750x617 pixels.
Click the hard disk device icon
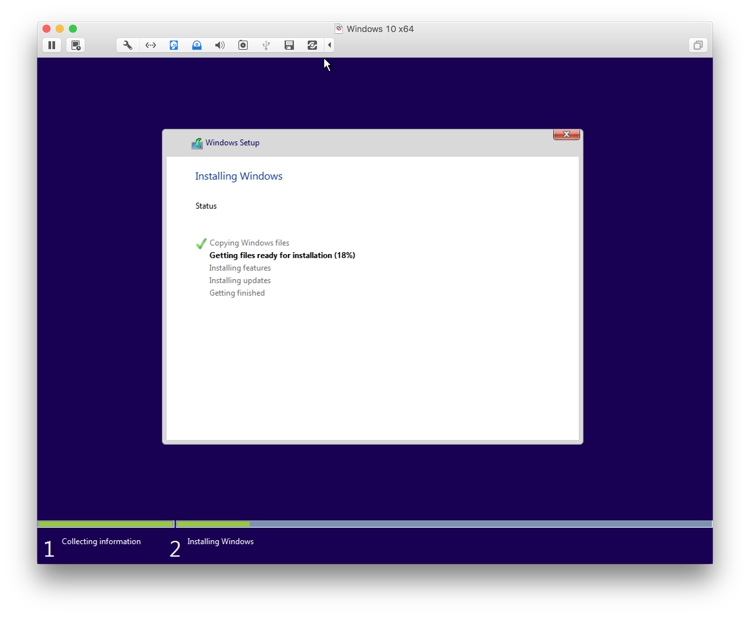(x=174, y=45)
